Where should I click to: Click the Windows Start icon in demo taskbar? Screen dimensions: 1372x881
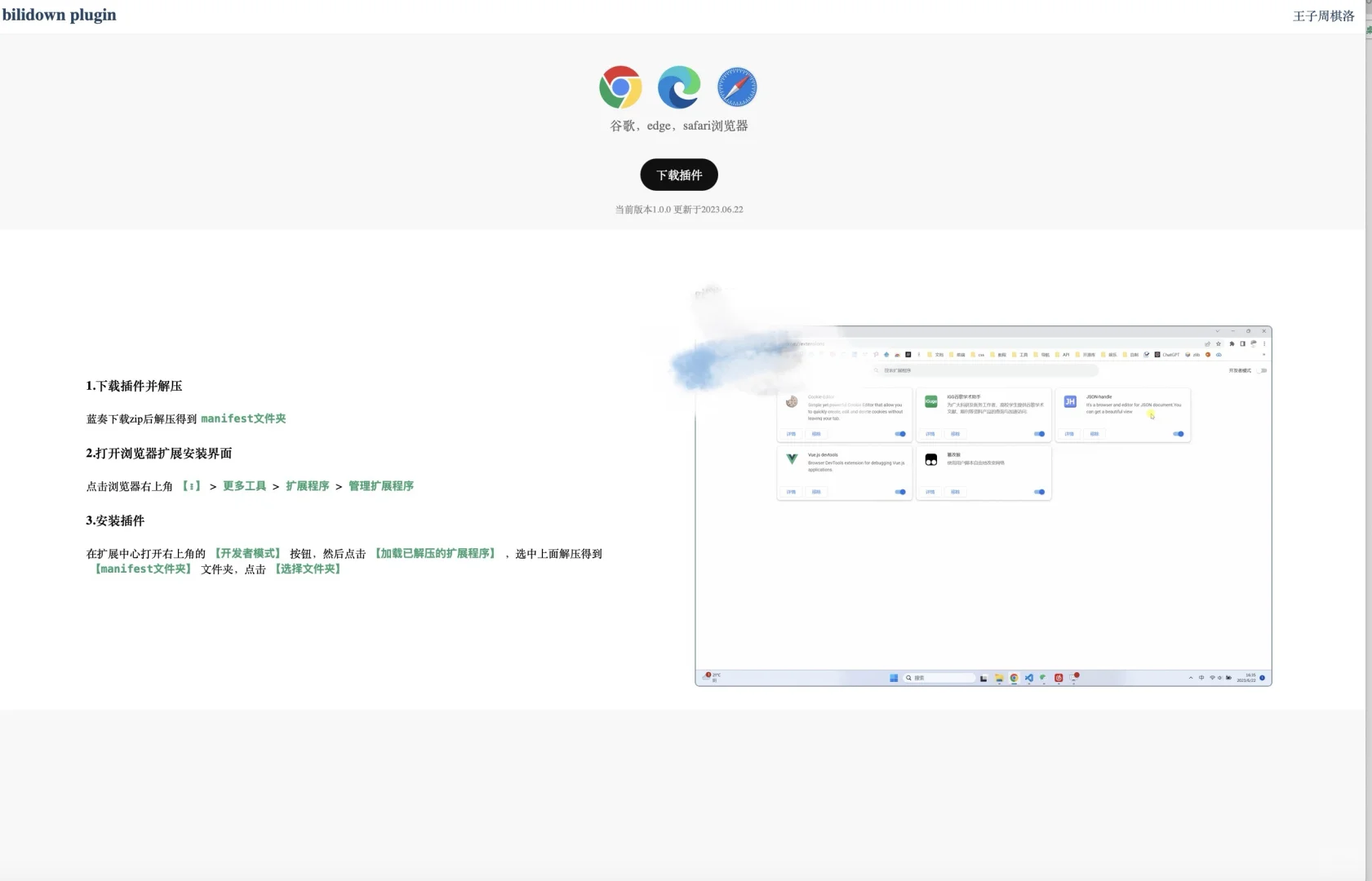pos(894,678)
